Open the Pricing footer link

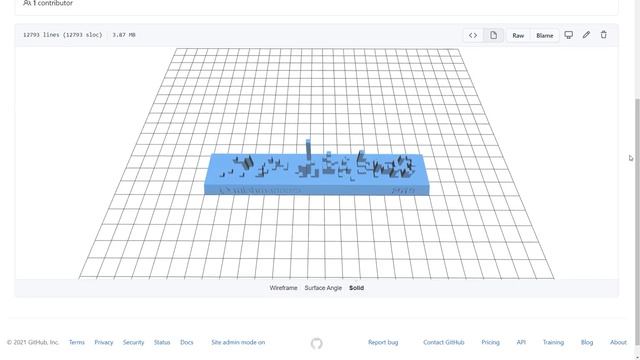[x=490, y=342]
